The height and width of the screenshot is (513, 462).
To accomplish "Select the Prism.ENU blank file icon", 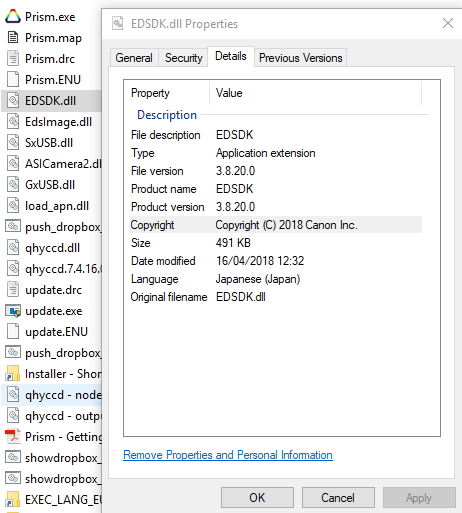I will click(x=13, y=80).
